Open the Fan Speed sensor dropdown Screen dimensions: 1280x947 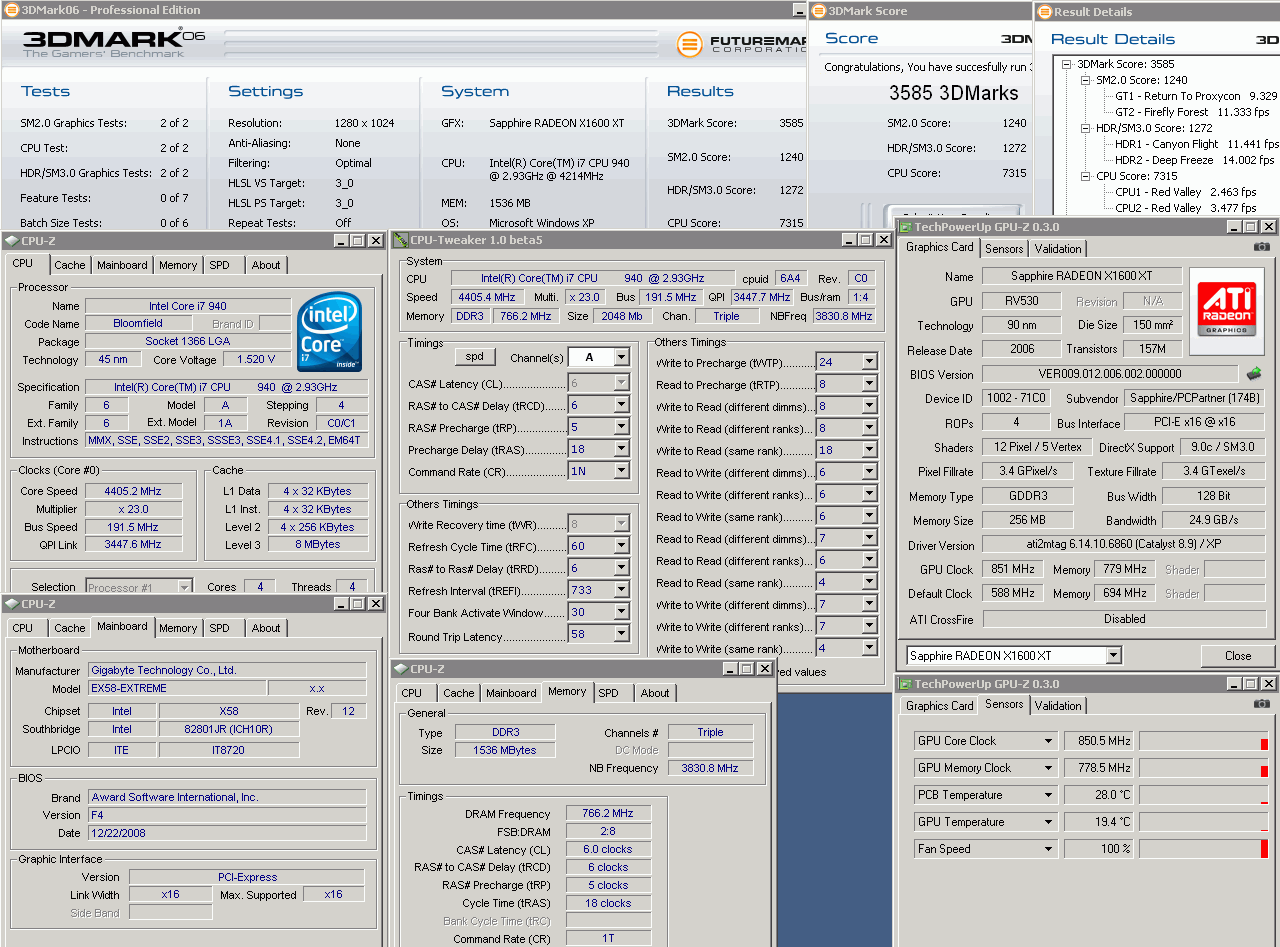click(x=1049, y=849)
